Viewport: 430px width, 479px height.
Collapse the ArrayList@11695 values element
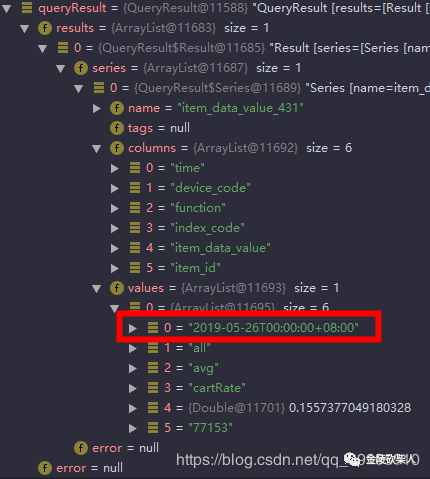(115, 308)
